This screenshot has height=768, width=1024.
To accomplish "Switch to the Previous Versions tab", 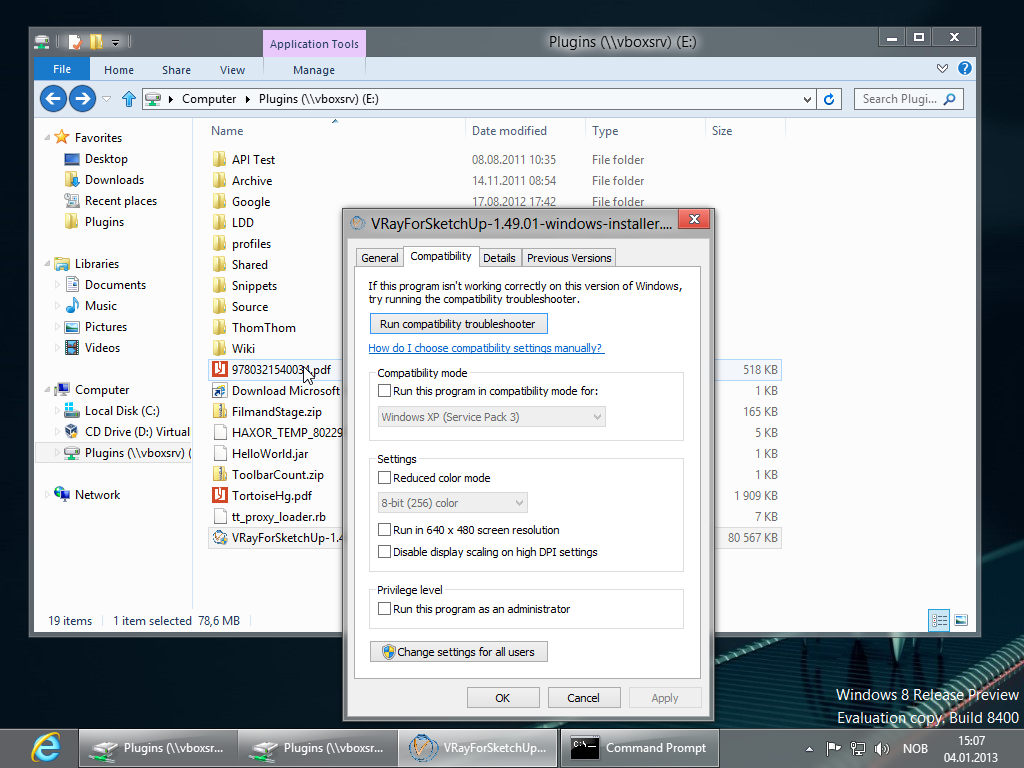I will tap(569, 258).
